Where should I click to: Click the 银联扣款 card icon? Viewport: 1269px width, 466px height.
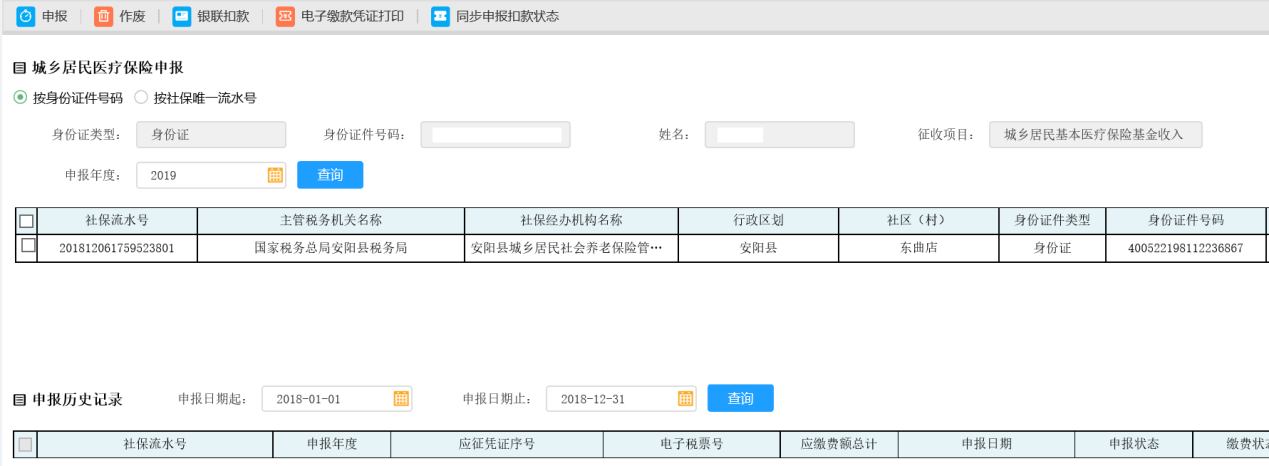point(181,16)
